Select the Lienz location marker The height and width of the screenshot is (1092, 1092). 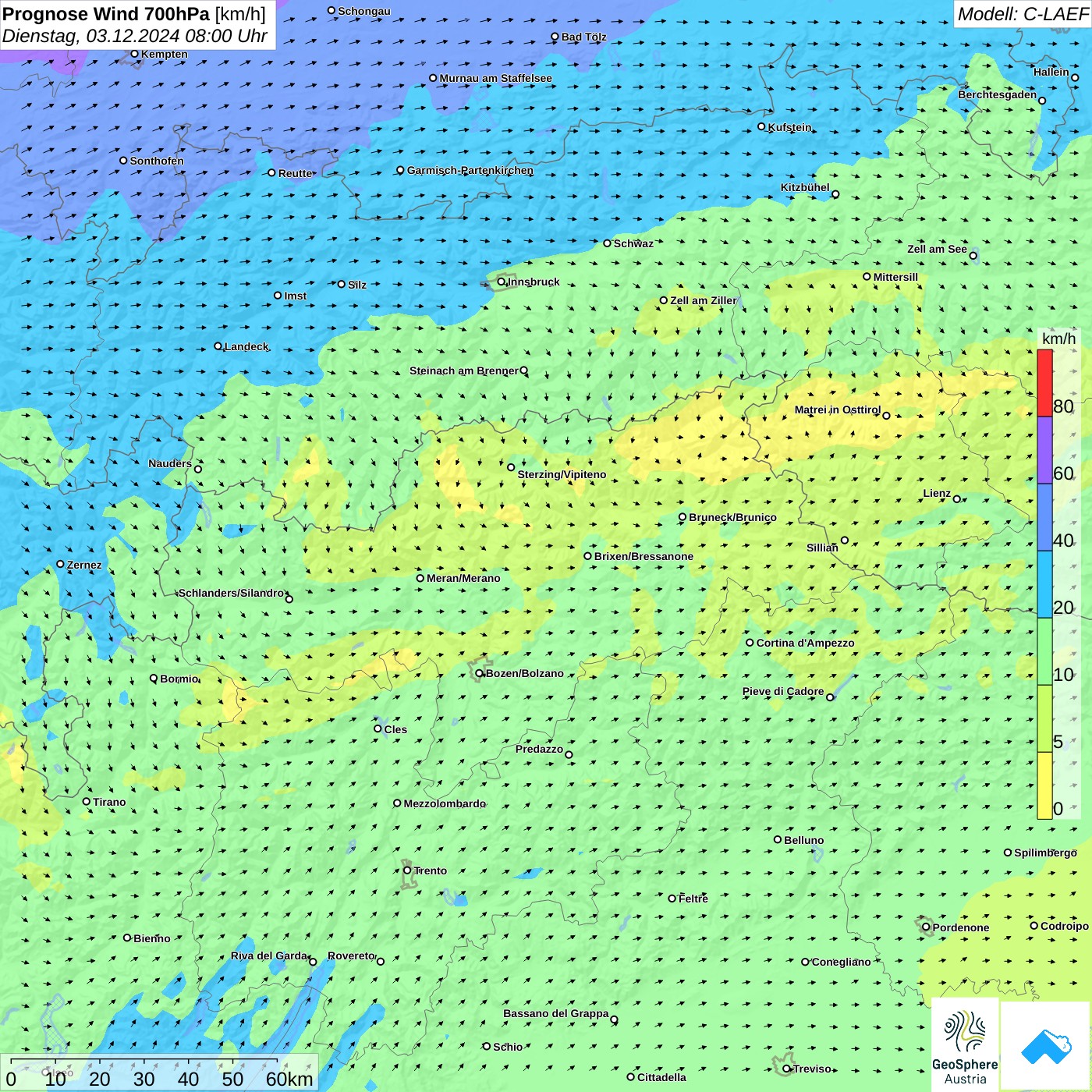coord(957,499)
